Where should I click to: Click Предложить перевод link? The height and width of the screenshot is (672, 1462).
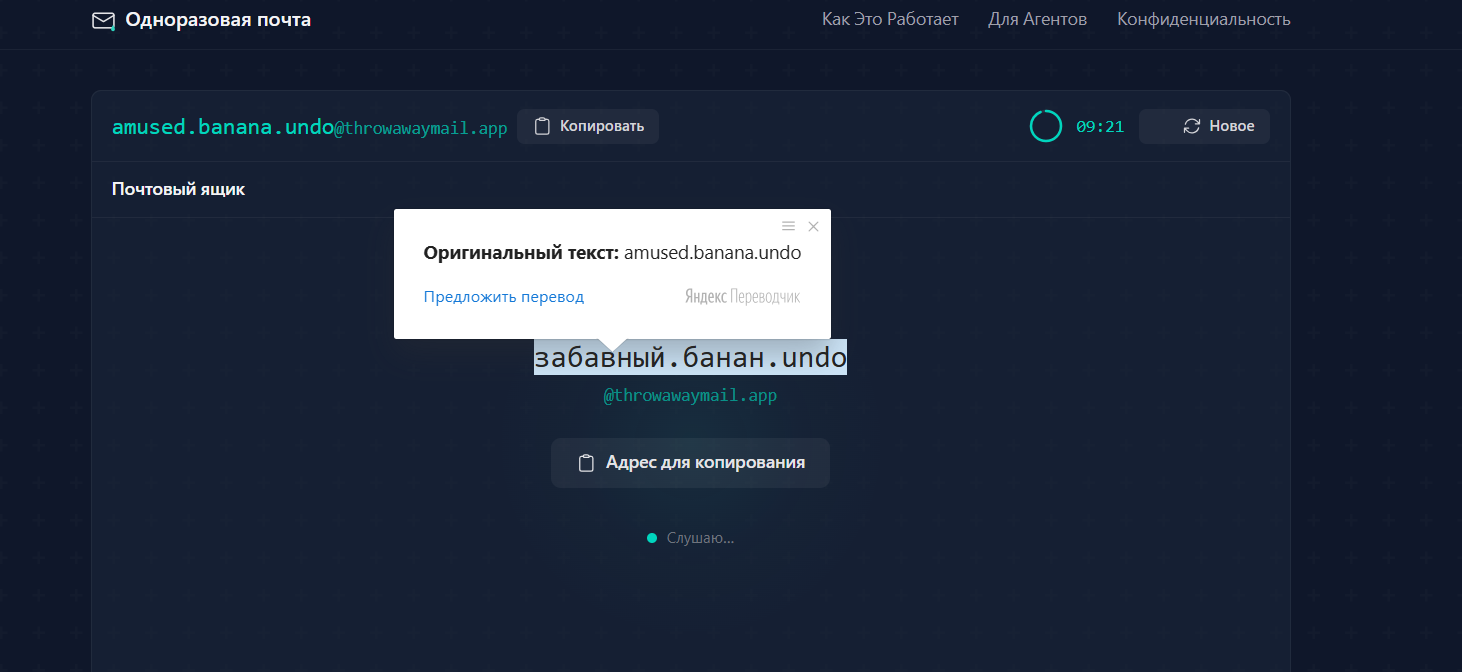point(503,296)
